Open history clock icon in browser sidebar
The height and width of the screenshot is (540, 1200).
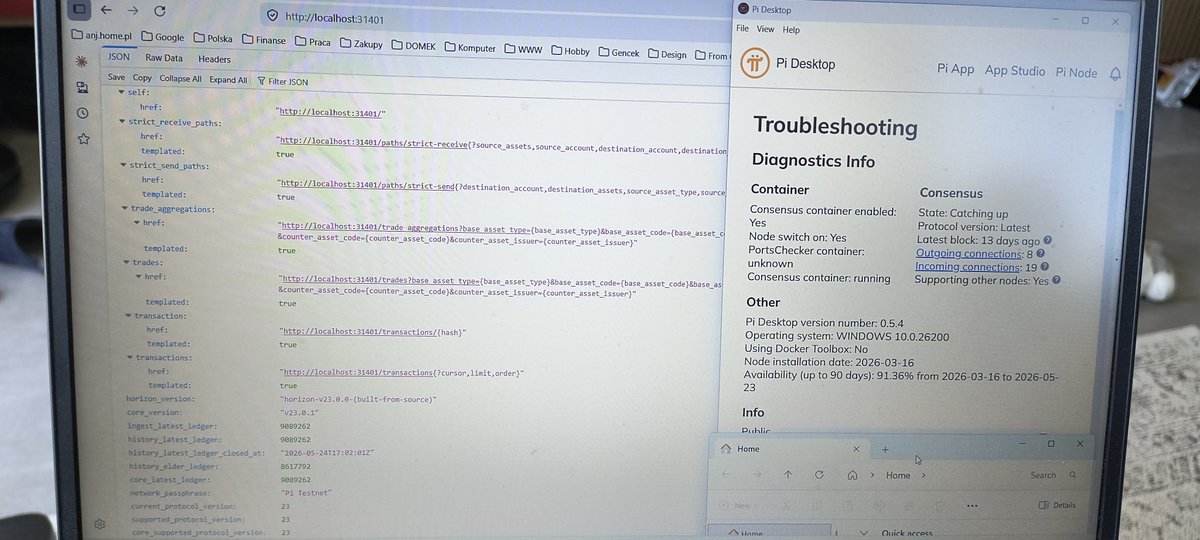83,113
